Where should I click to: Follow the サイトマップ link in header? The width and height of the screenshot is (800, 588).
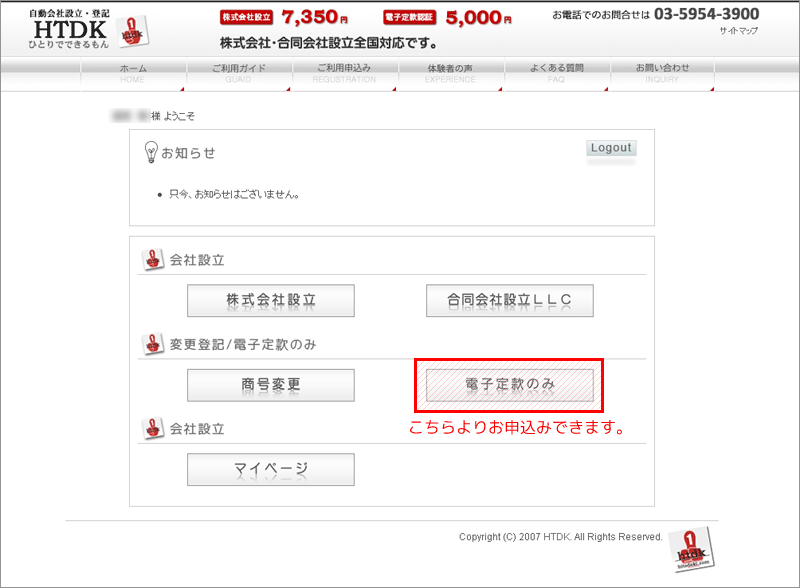coord(738,32)
